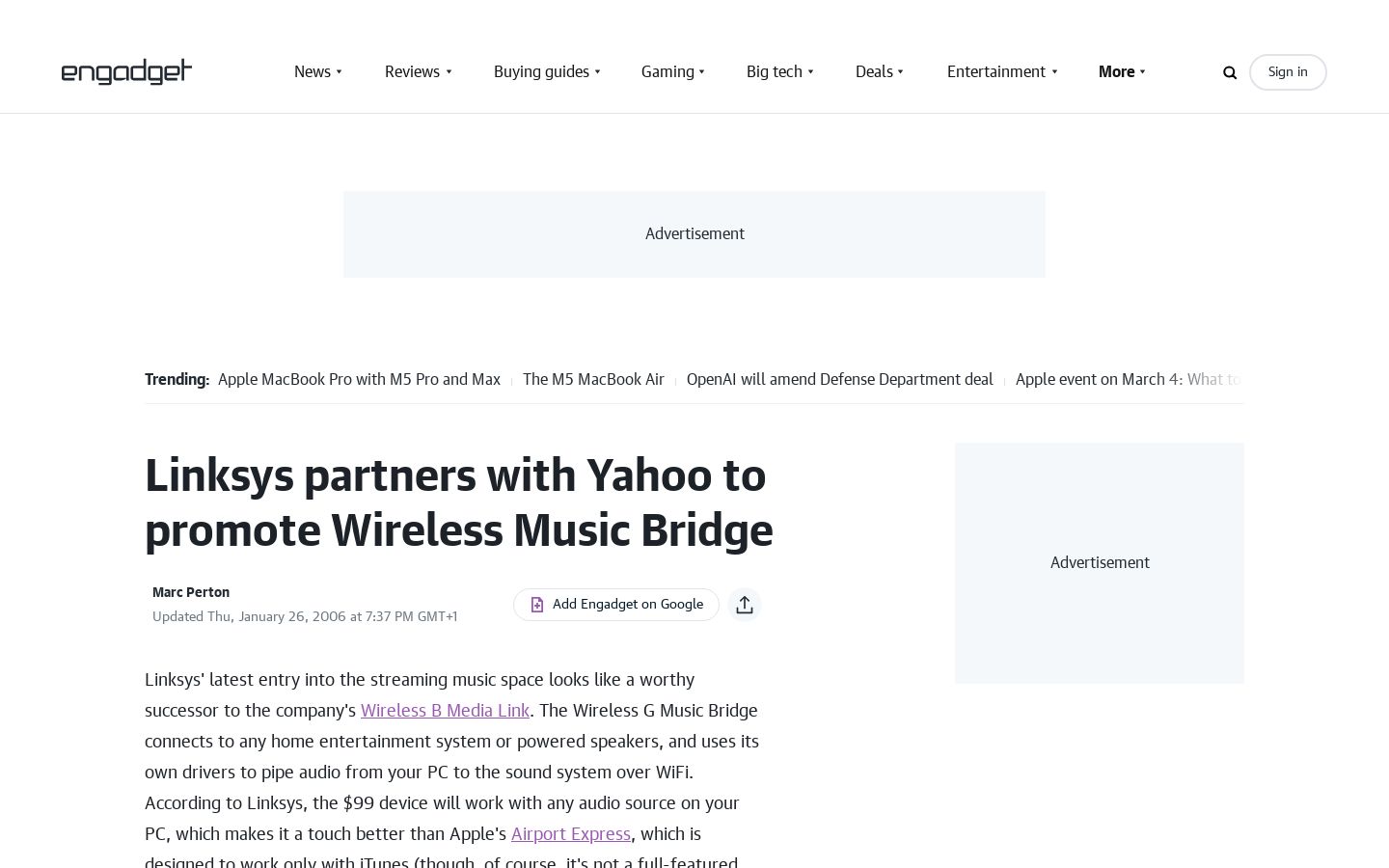Click the share icon button
Image resolution: width=1389 pixels, height=868 pixels.
tap(745, 605)
